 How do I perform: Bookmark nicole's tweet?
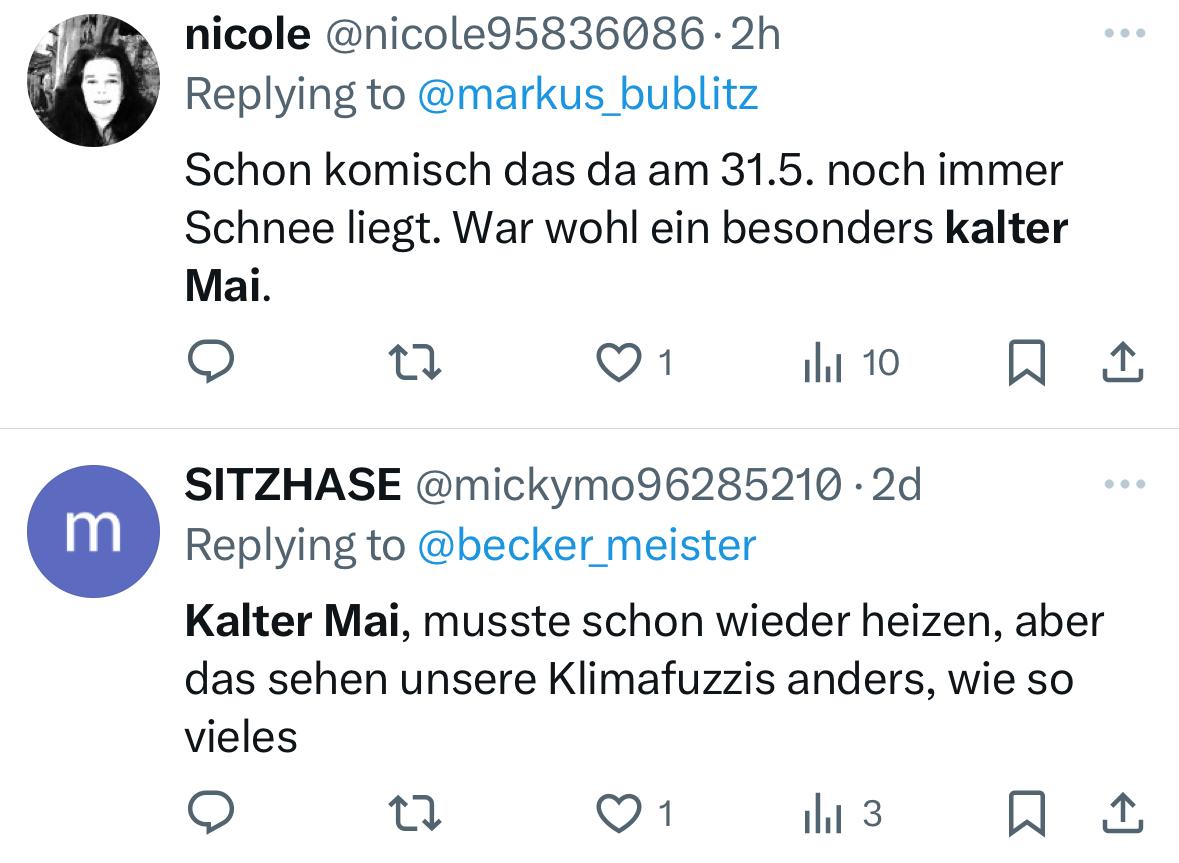tap(1026, 362)
